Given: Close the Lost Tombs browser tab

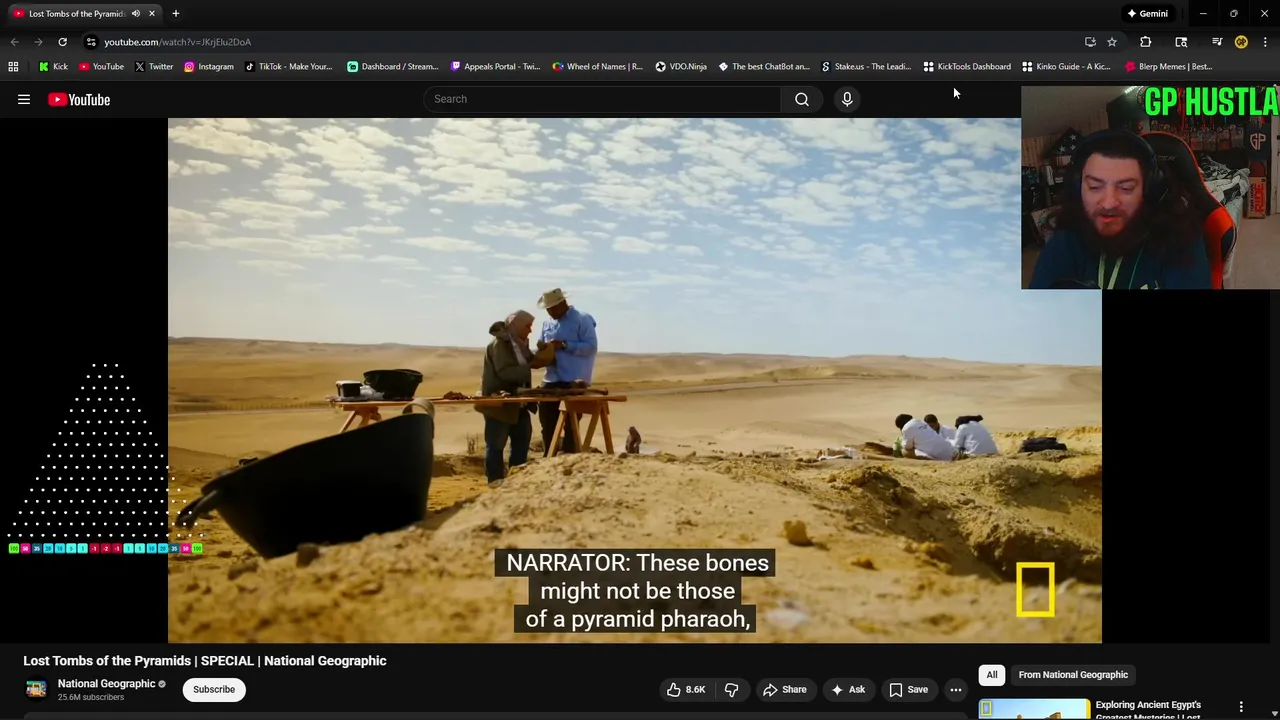Looking at the screenshot, I should [152, 14].
